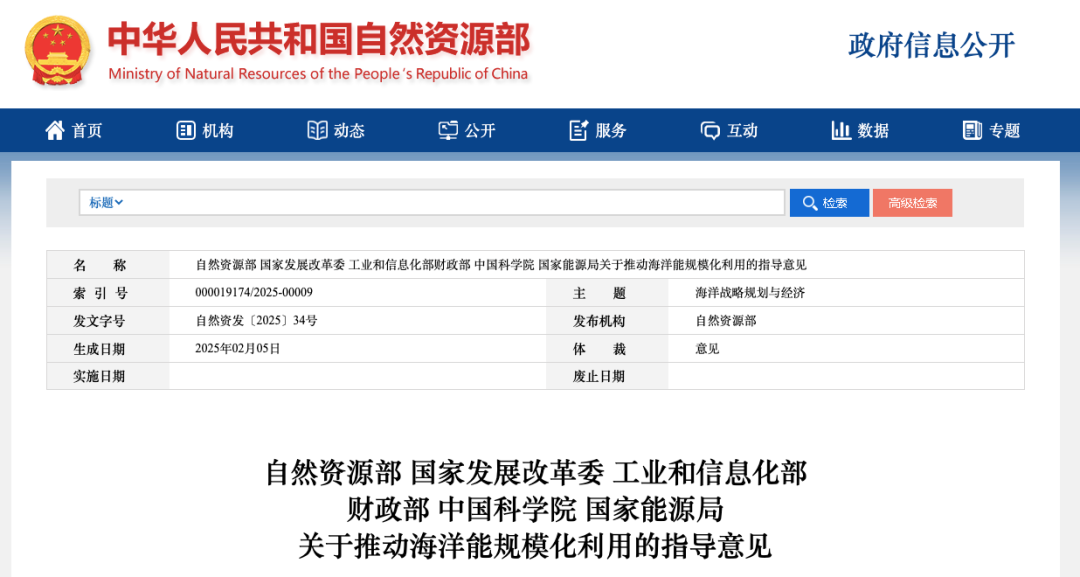Click the blue 检索 search button
The height and width of the screenshot is (577, 1080).
(829, 203)
